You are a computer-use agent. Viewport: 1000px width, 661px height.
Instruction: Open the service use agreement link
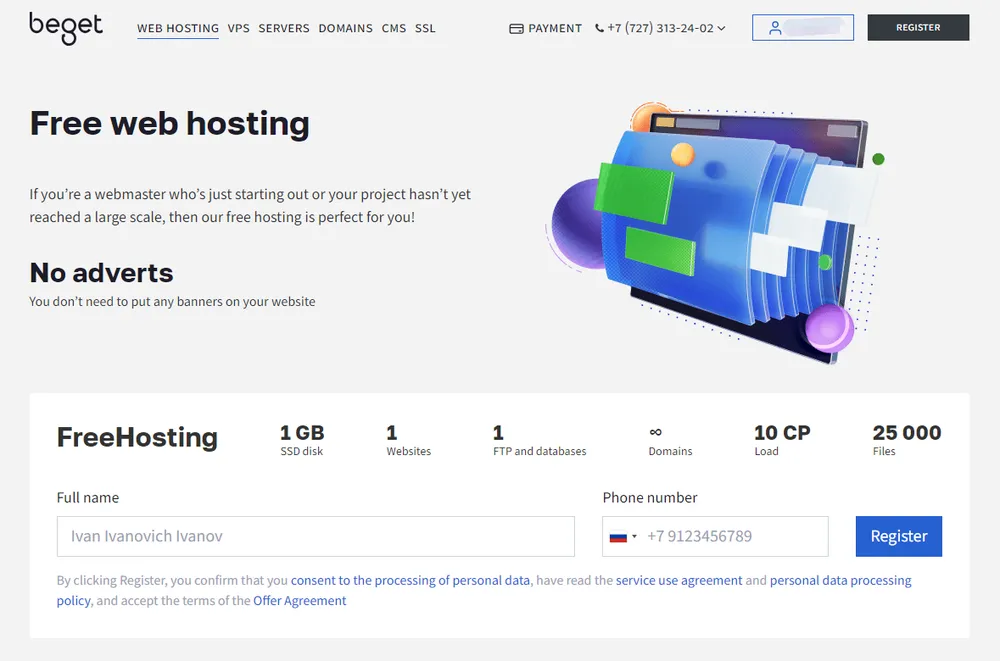click(679, 580)
